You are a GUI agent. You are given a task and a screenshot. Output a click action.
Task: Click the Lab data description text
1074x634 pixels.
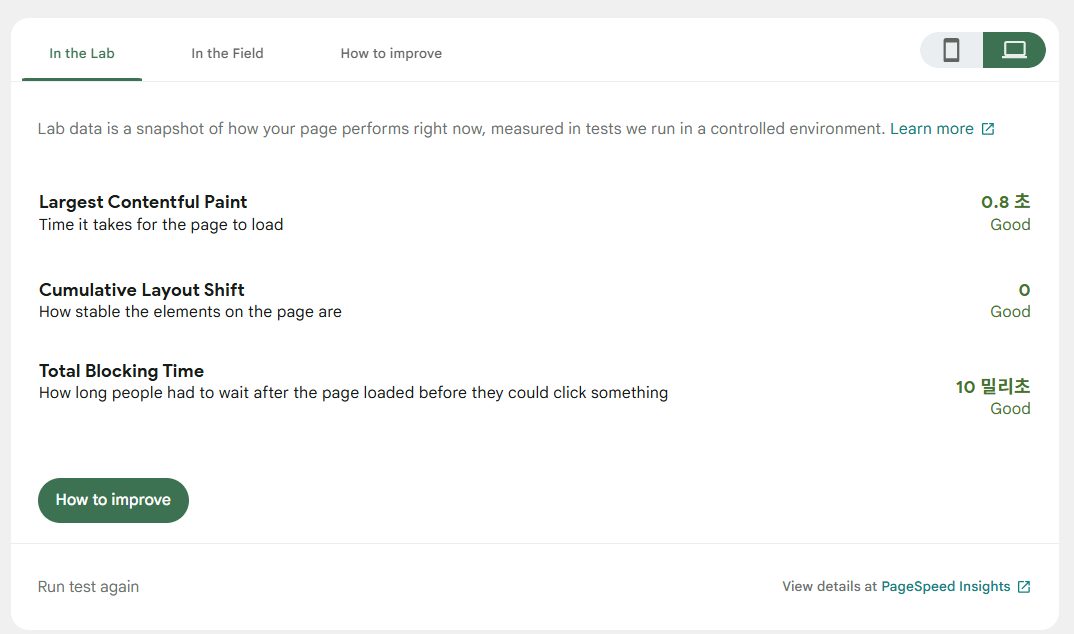tap(460, 129)
